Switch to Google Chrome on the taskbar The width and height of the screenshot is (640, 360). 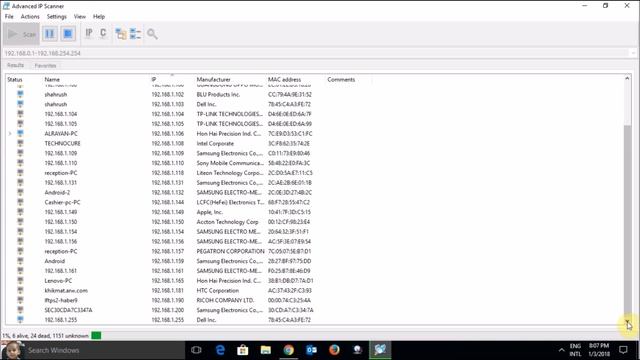point(289,350)
